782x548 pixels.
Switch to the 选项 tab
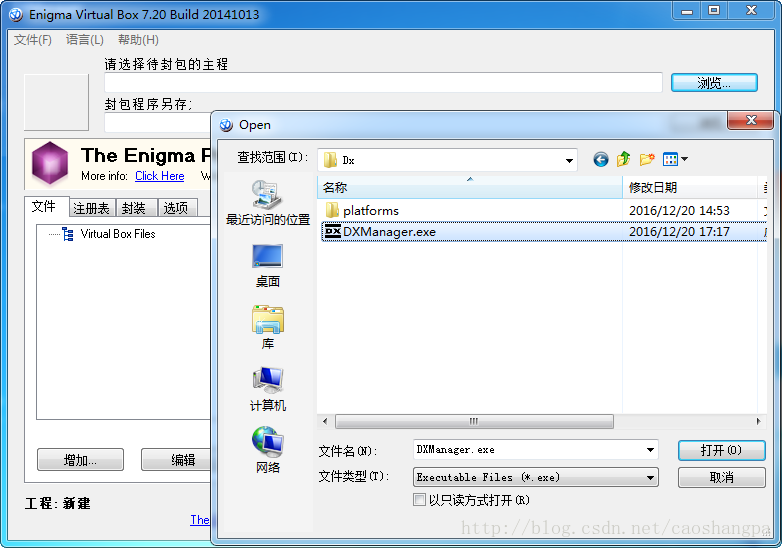coord(177,208)
